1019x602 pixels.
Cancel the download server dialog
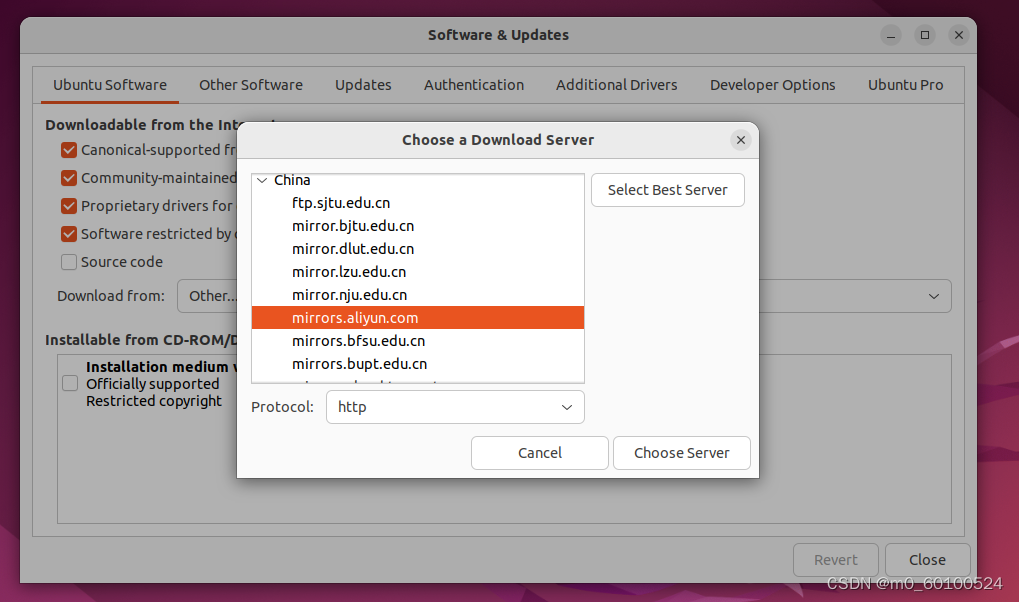[x=539, y=452]
